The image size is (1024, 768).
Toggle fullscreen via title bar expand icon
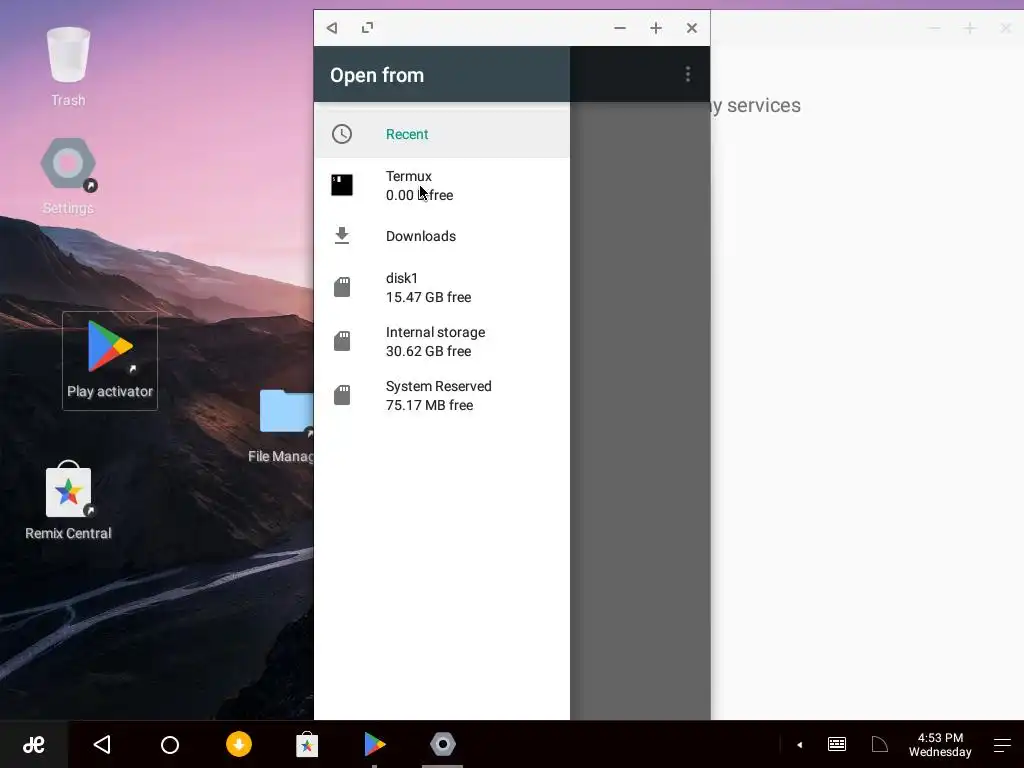pos(368,27)
